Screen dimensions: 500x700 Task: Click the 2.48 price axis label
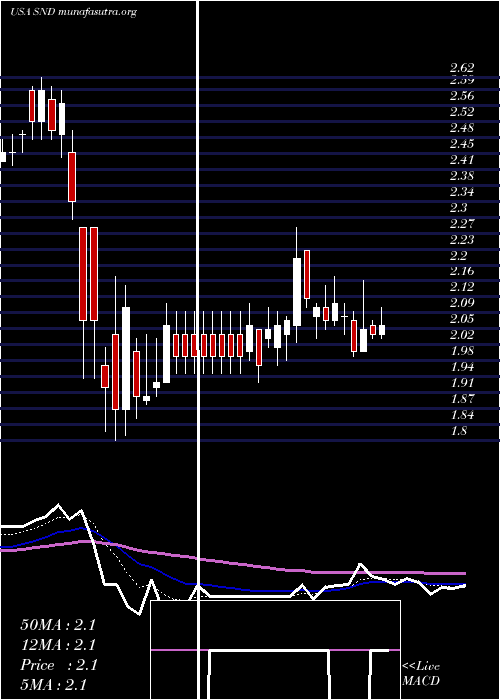462,128
